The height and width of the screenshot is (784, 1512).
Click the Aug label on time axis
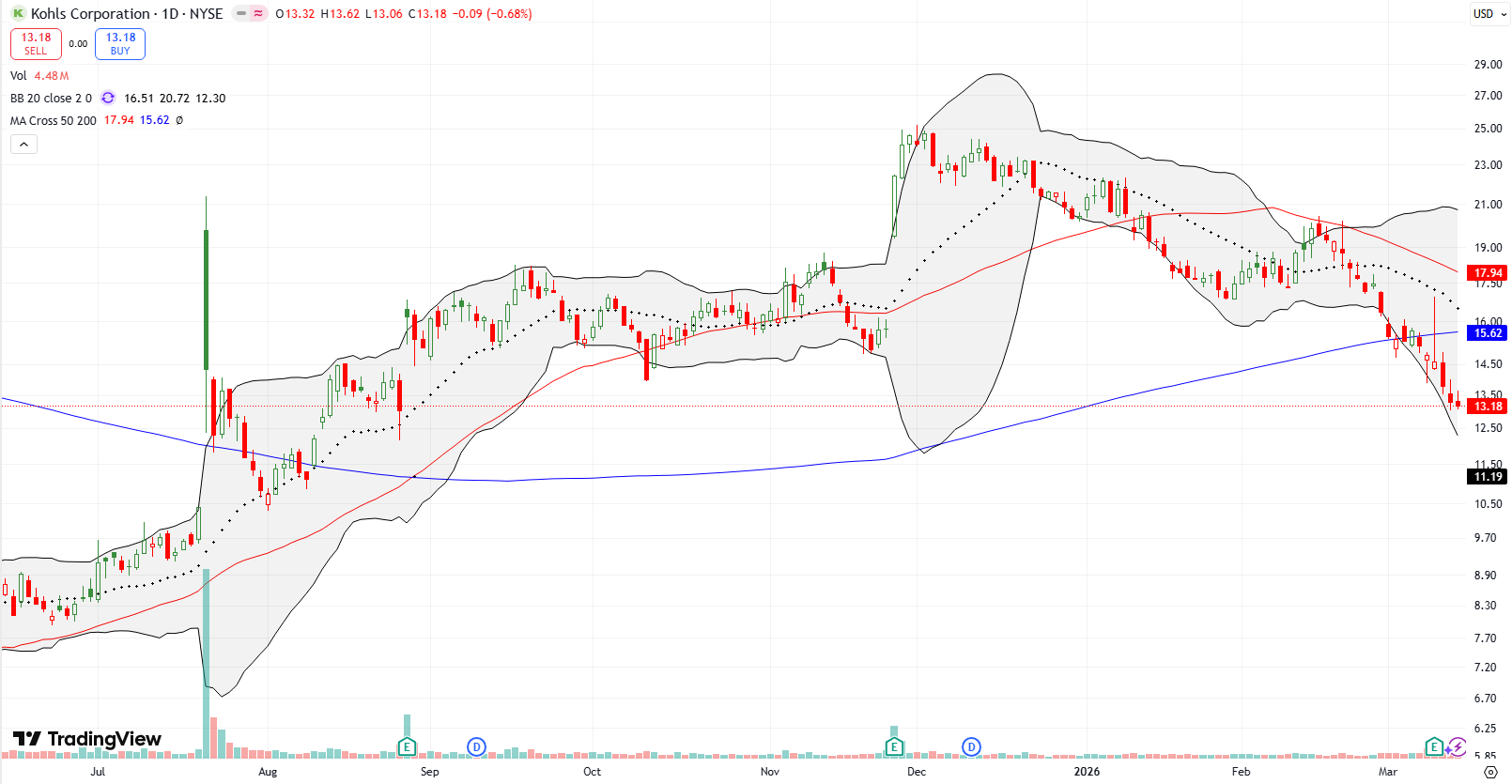point(268,772)
